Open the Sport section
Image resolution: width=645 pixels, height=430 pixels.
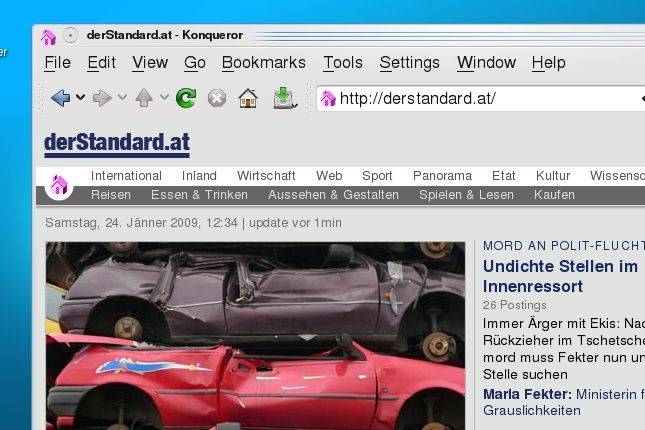click(x=377, y=176)
